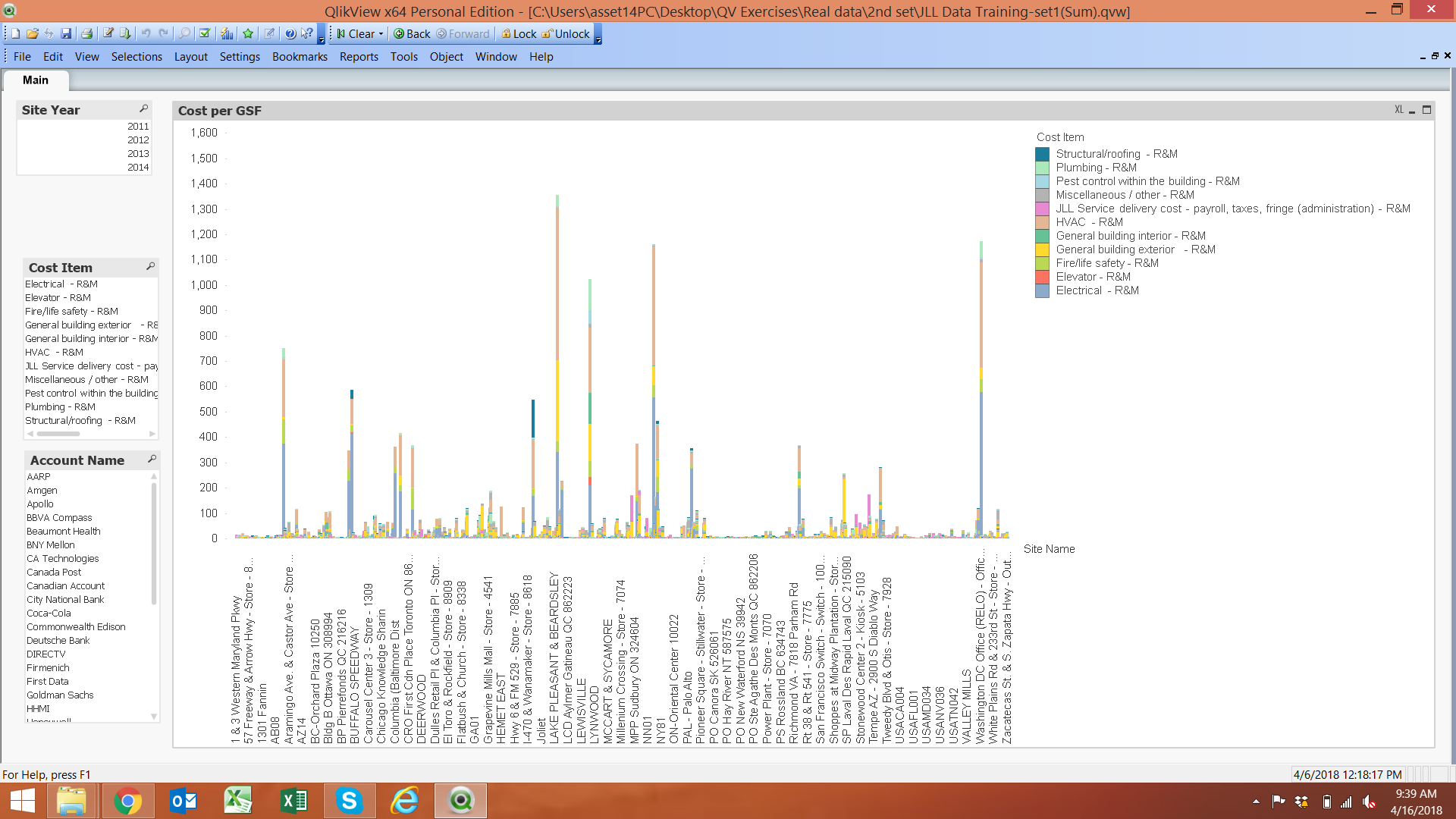Switch to the Main sheet tab

(x=36, y=80)
